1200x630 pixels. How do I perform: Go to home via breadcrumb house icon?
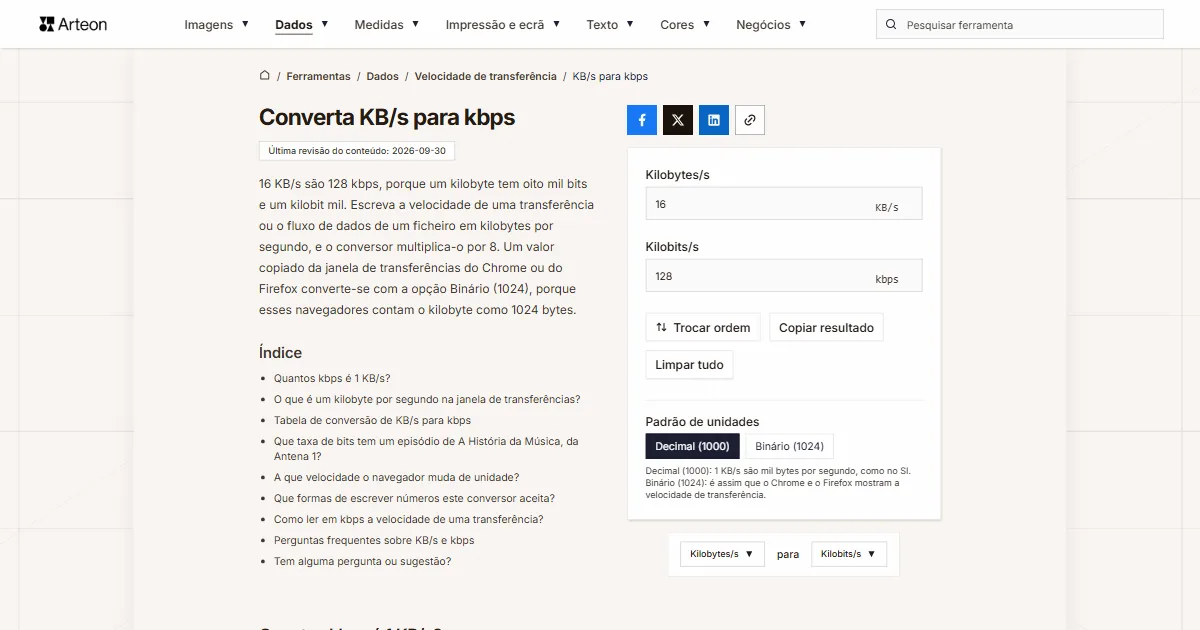pos(265,76)
